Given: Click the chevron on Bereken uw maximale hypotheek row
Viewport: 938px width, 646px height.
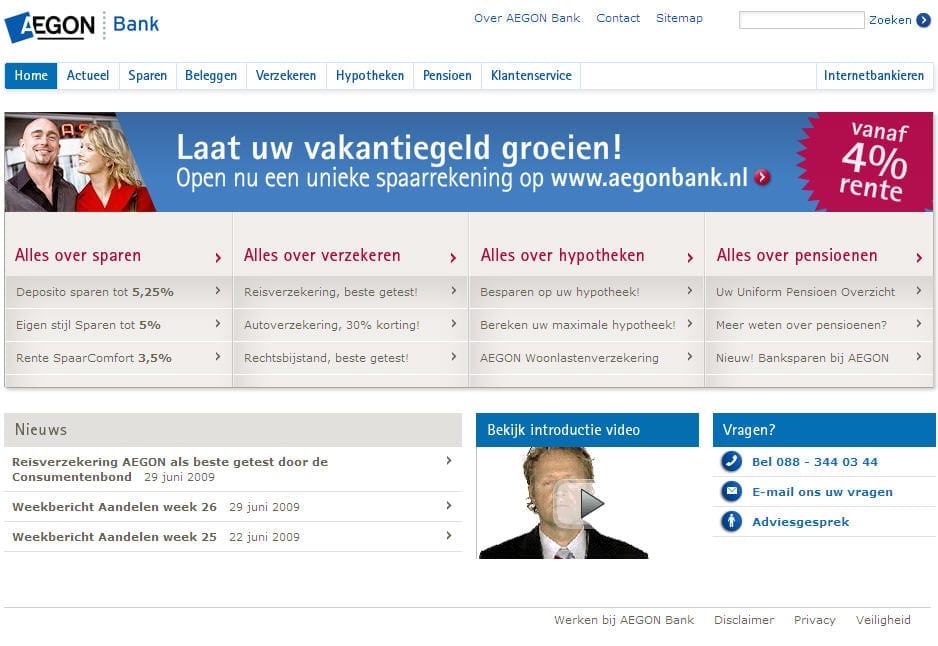Looking at the screenshot, I should coord(690,323).
